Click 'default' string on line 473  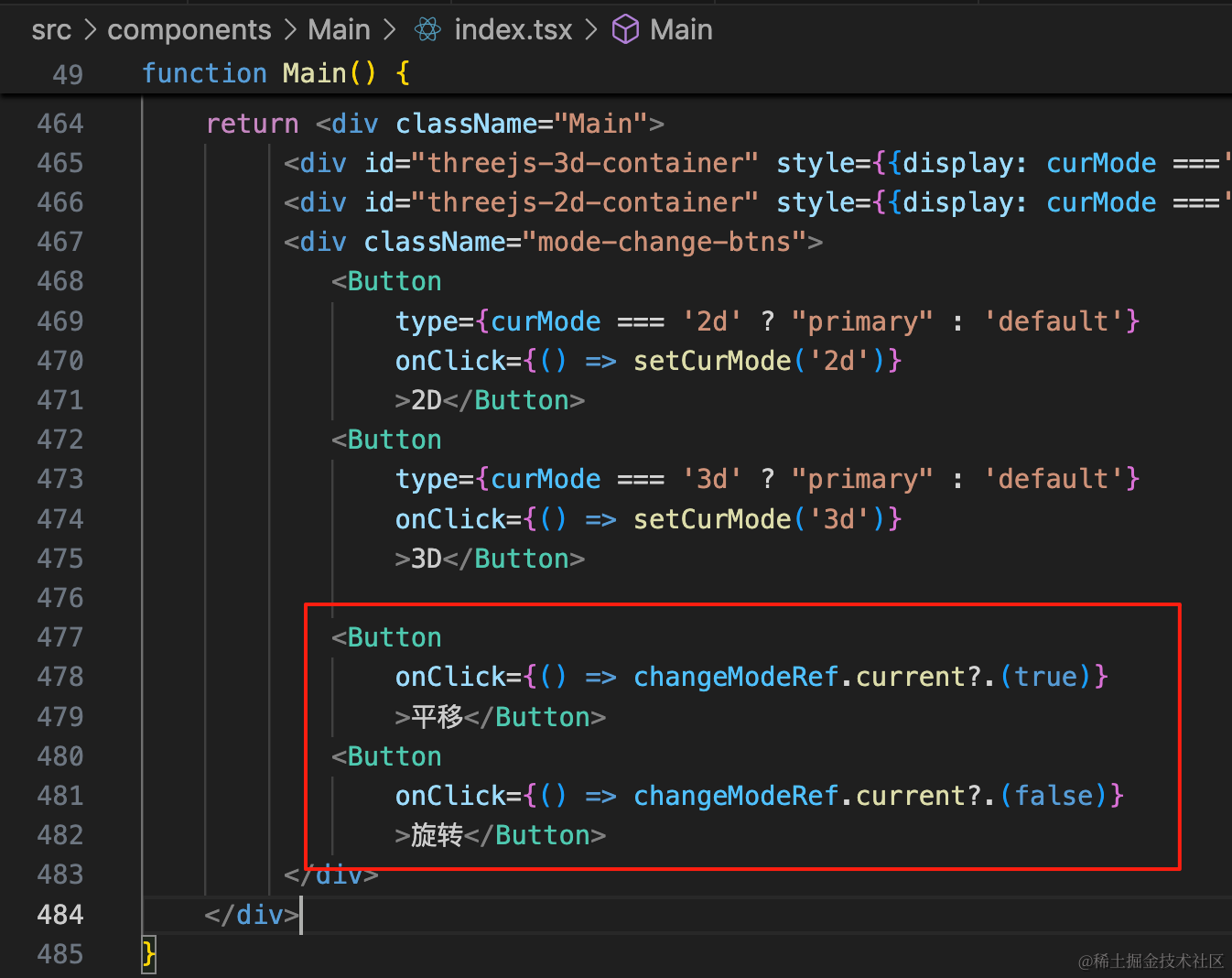click(1054, 479)
